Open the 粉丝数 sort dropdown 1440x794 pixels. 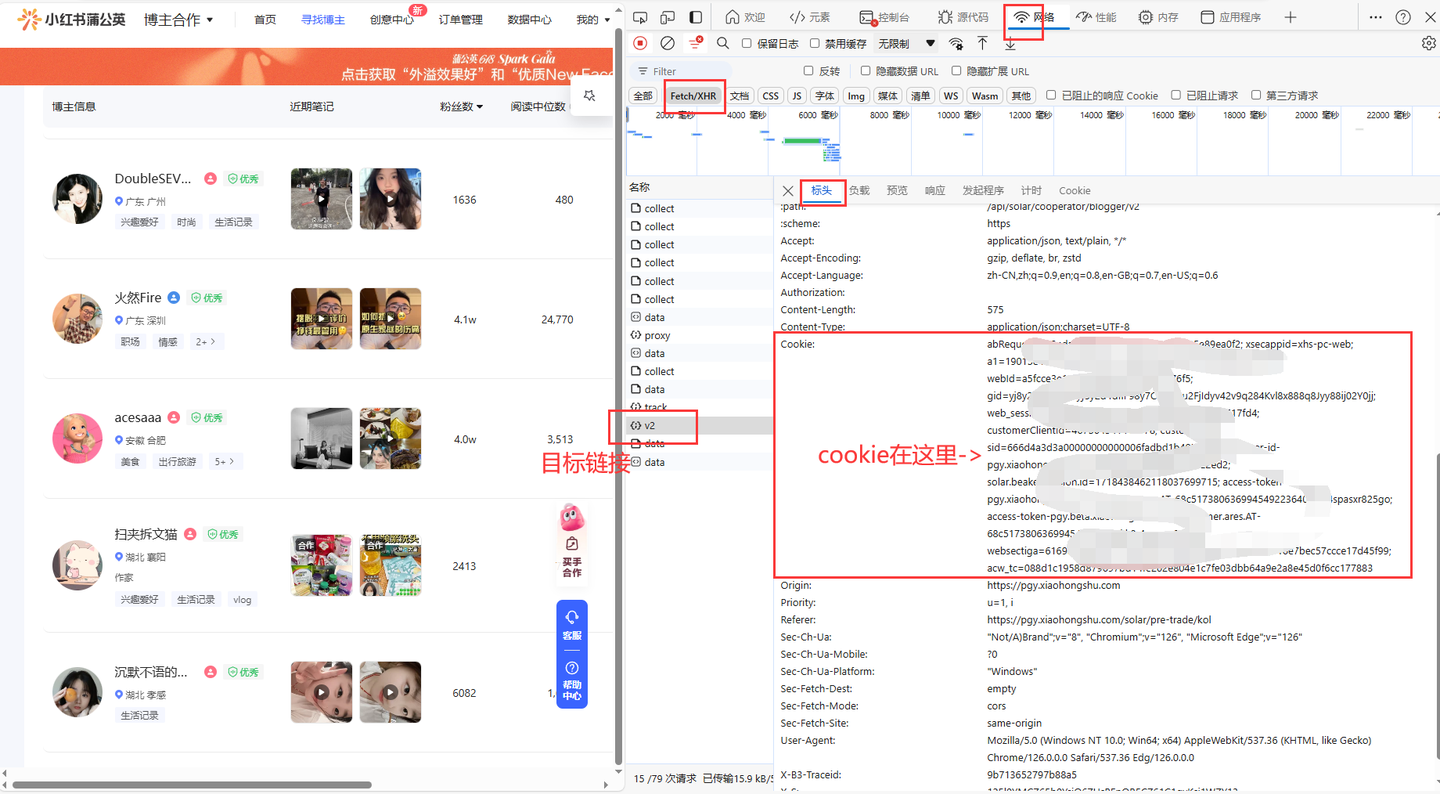tap(461, 107)
